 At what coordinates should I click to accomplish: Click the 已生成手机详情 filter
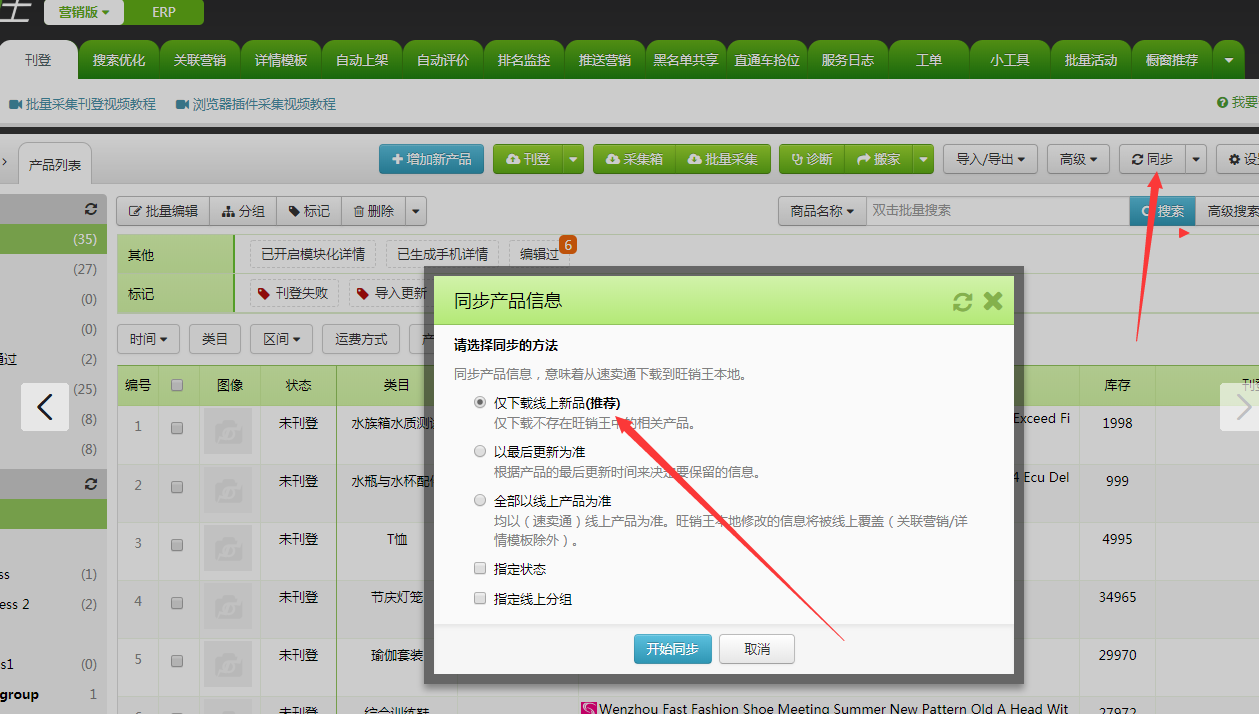pyautogui.click(x=442, y=254)
